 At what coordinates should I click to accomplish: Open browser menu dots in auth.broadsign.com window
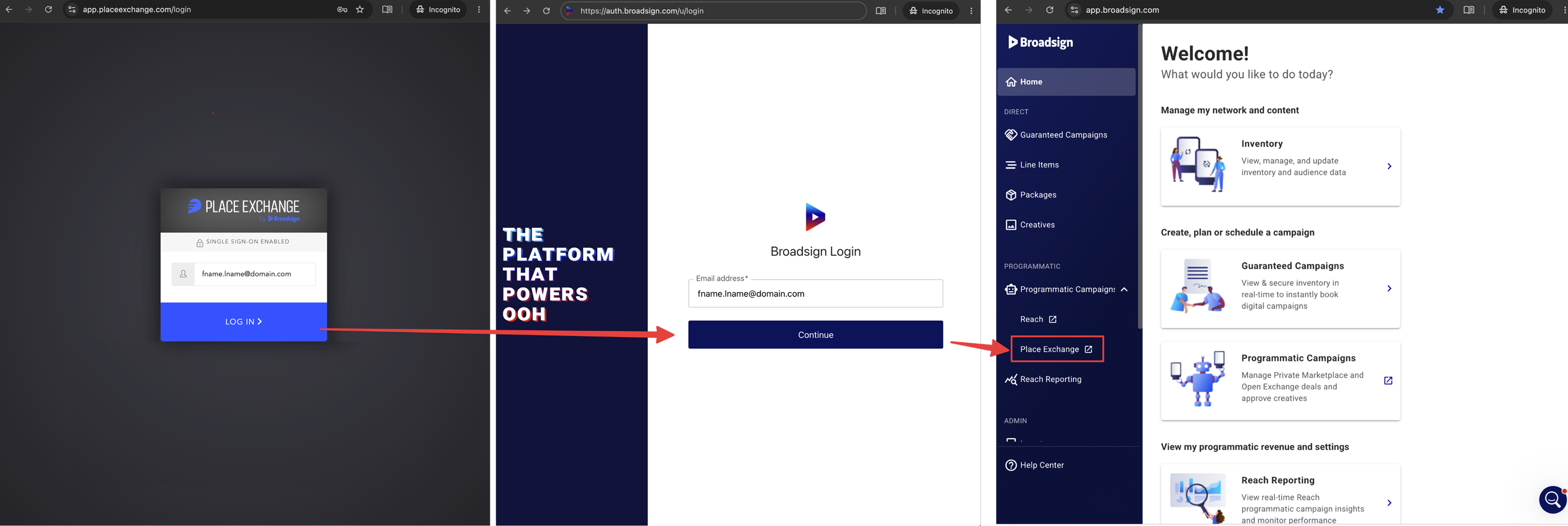point(971,11)
